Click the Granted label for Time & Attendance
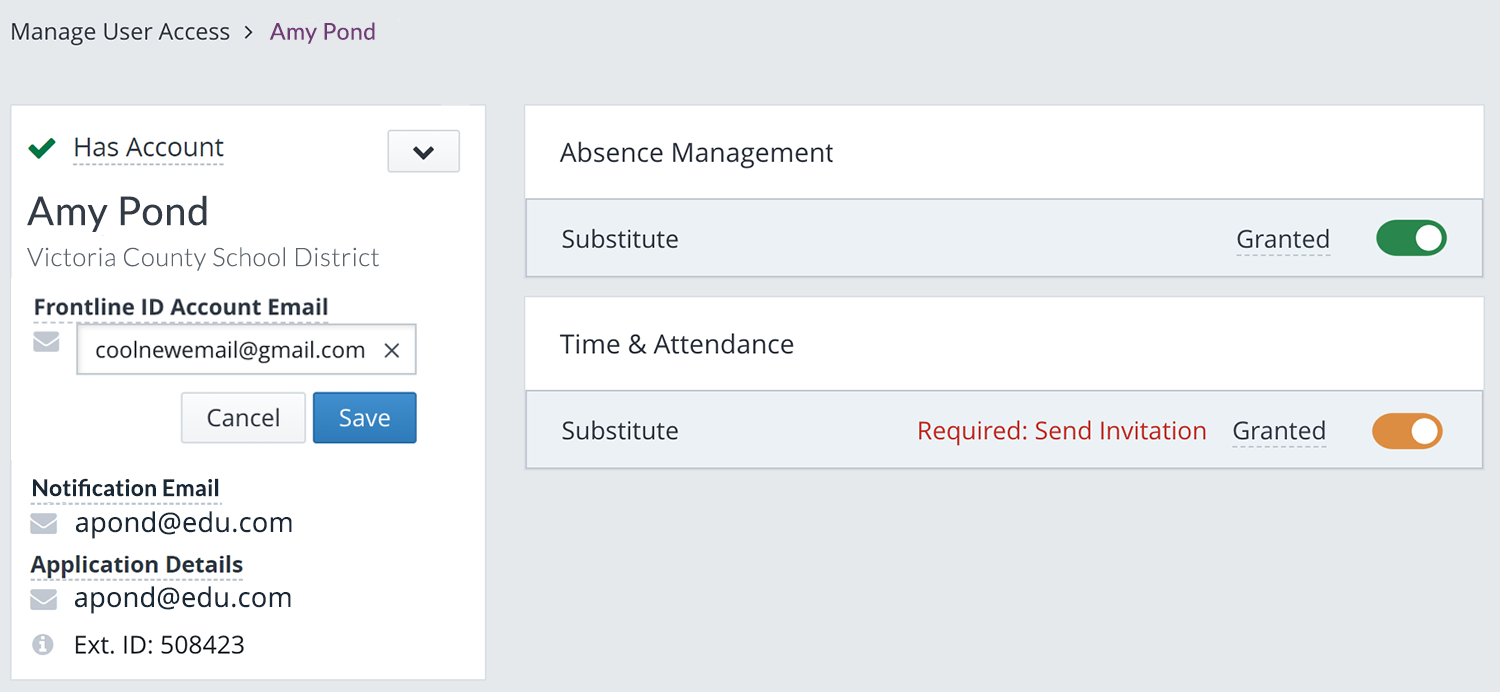The width and height of the screenshot is (1500, 692). click(x=1279, y=431)
